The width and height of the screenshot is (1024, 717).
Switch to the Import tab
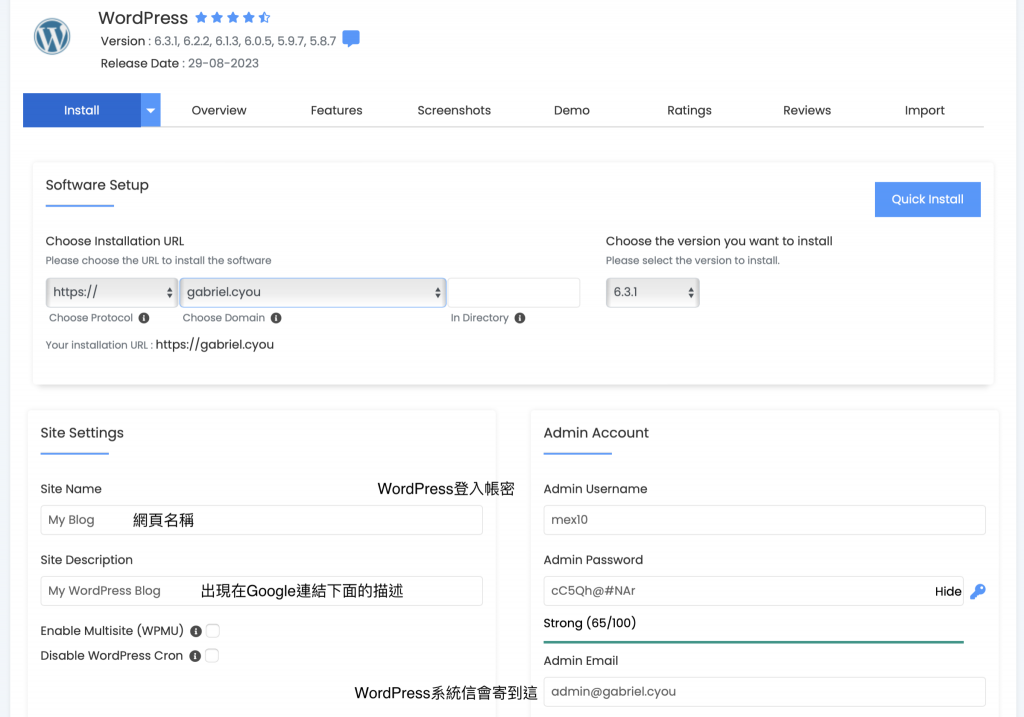[x=924, y=110]
